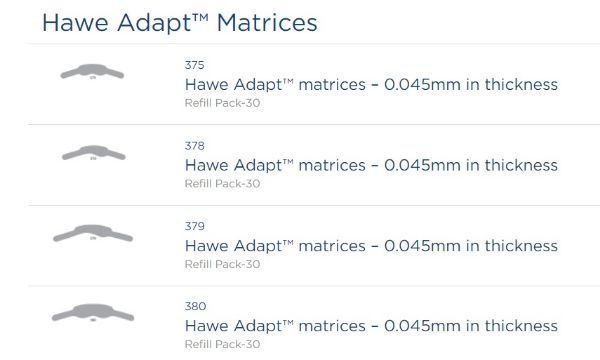Image resolution: width=600 pixels, height=360 pixels.
Task: Click the matrix image for product 378
Action: pos(94,152)
